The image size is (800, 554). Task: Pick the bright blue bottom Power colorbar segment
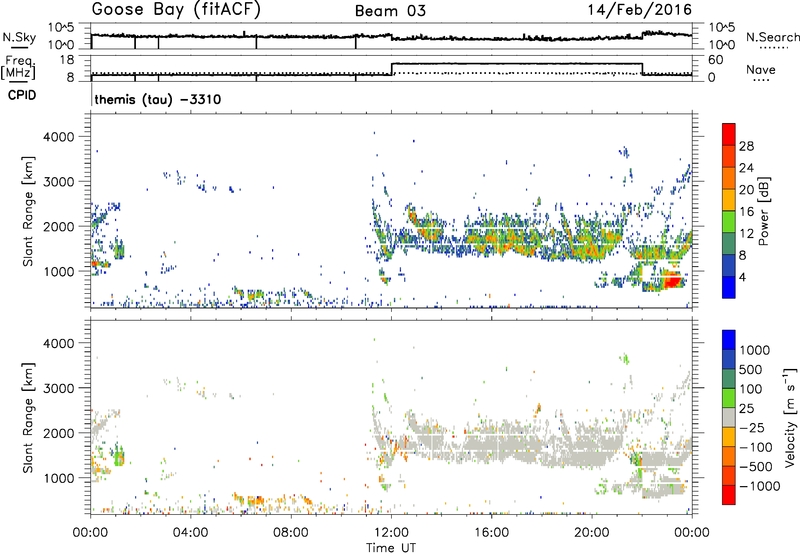coord(729,288)
